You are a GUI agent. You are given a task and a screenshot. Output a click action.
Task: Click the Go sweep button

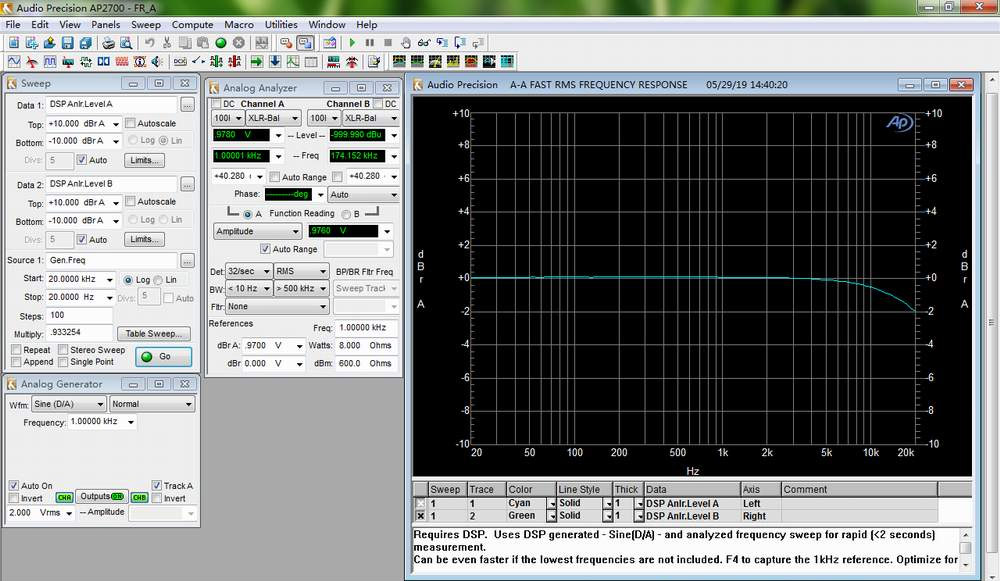[163, 357]
